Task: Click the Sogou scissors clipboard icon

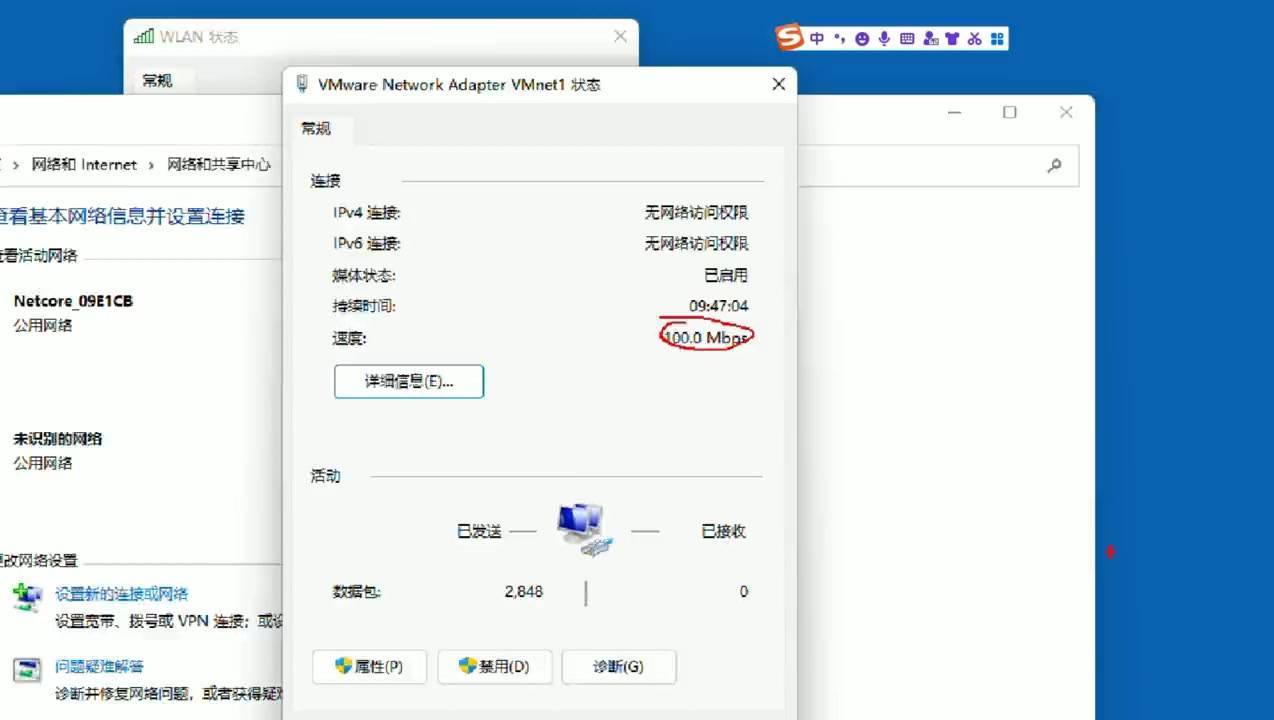Action: 973,37
